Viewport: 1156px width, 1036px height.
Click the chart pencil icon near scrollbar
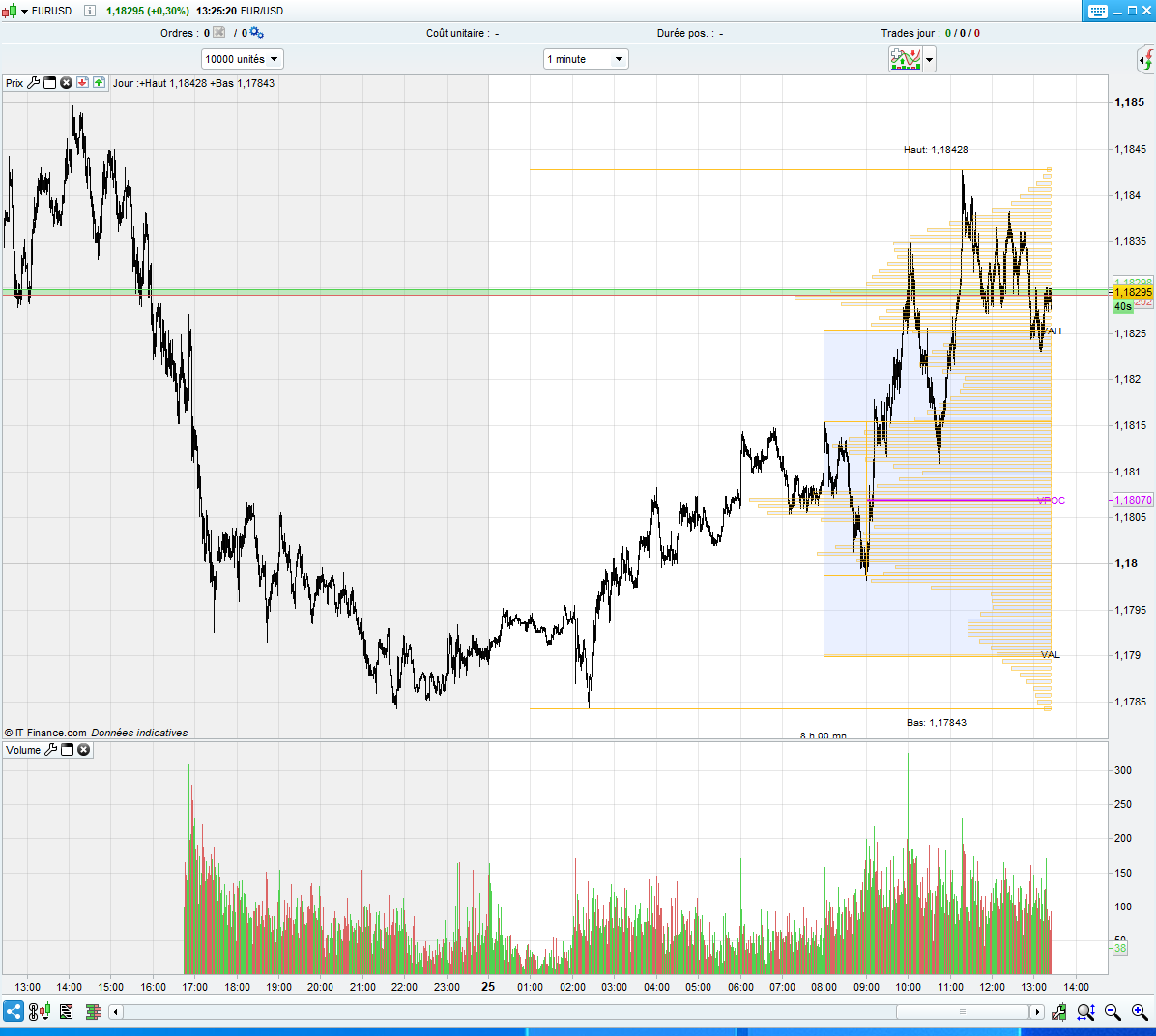pos(1059,1012)
